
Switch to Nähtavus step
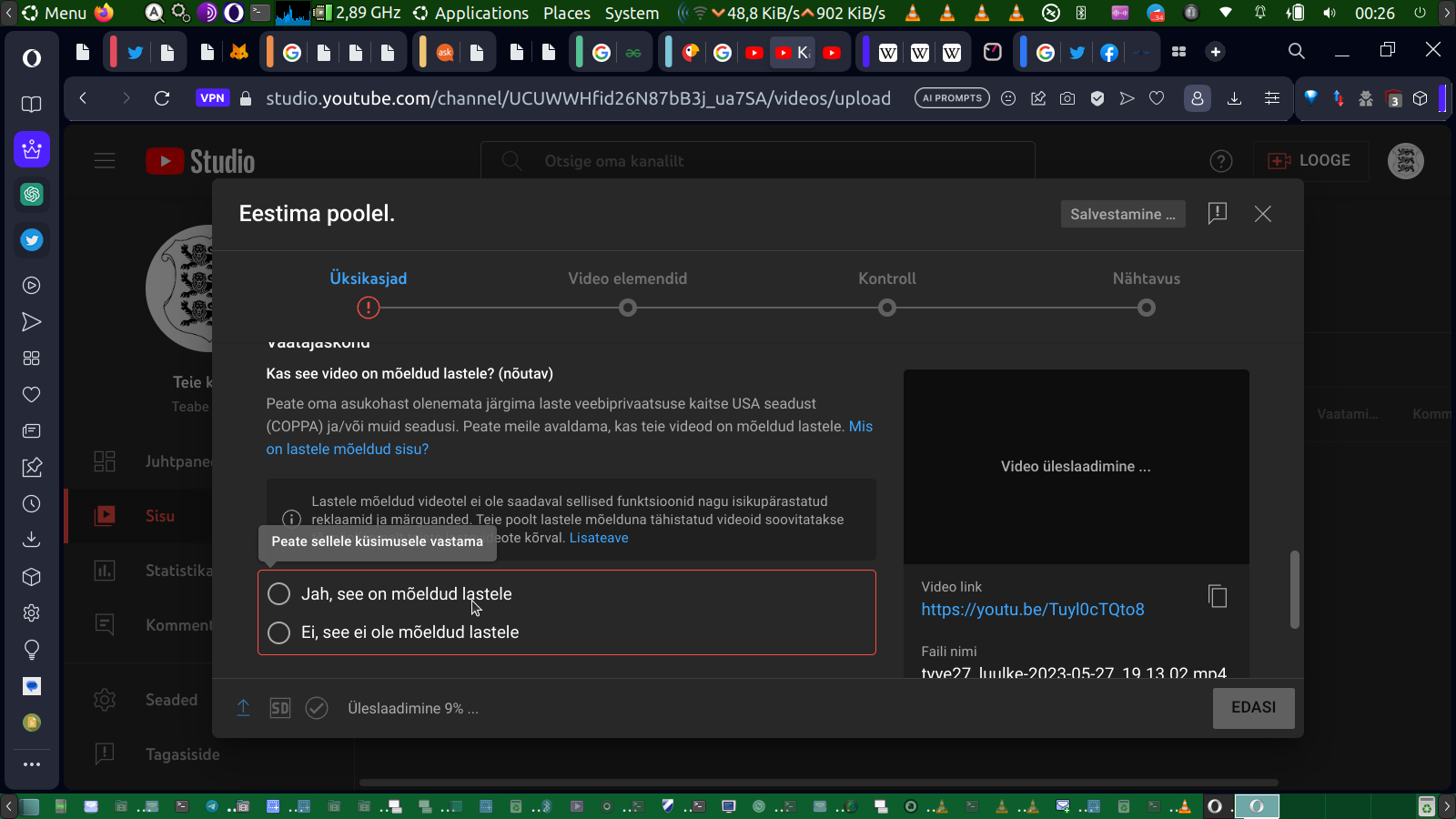[x=1147, y=292]
